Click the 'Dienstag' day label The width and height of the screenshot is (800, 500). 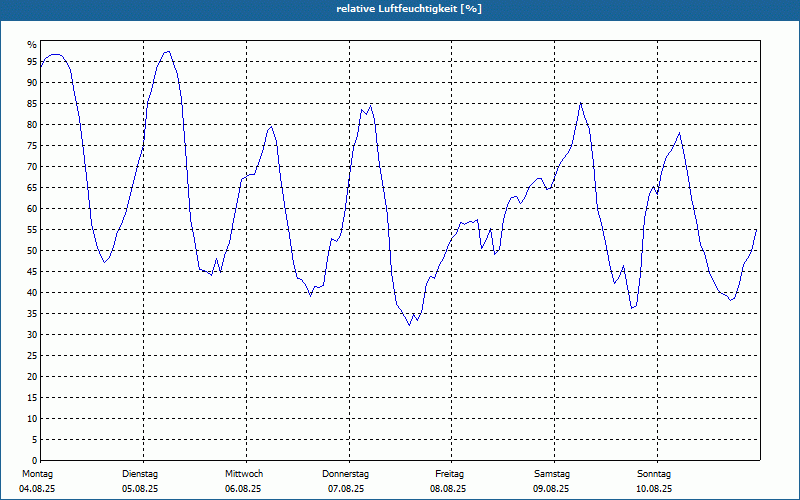(x=140, y=474)
